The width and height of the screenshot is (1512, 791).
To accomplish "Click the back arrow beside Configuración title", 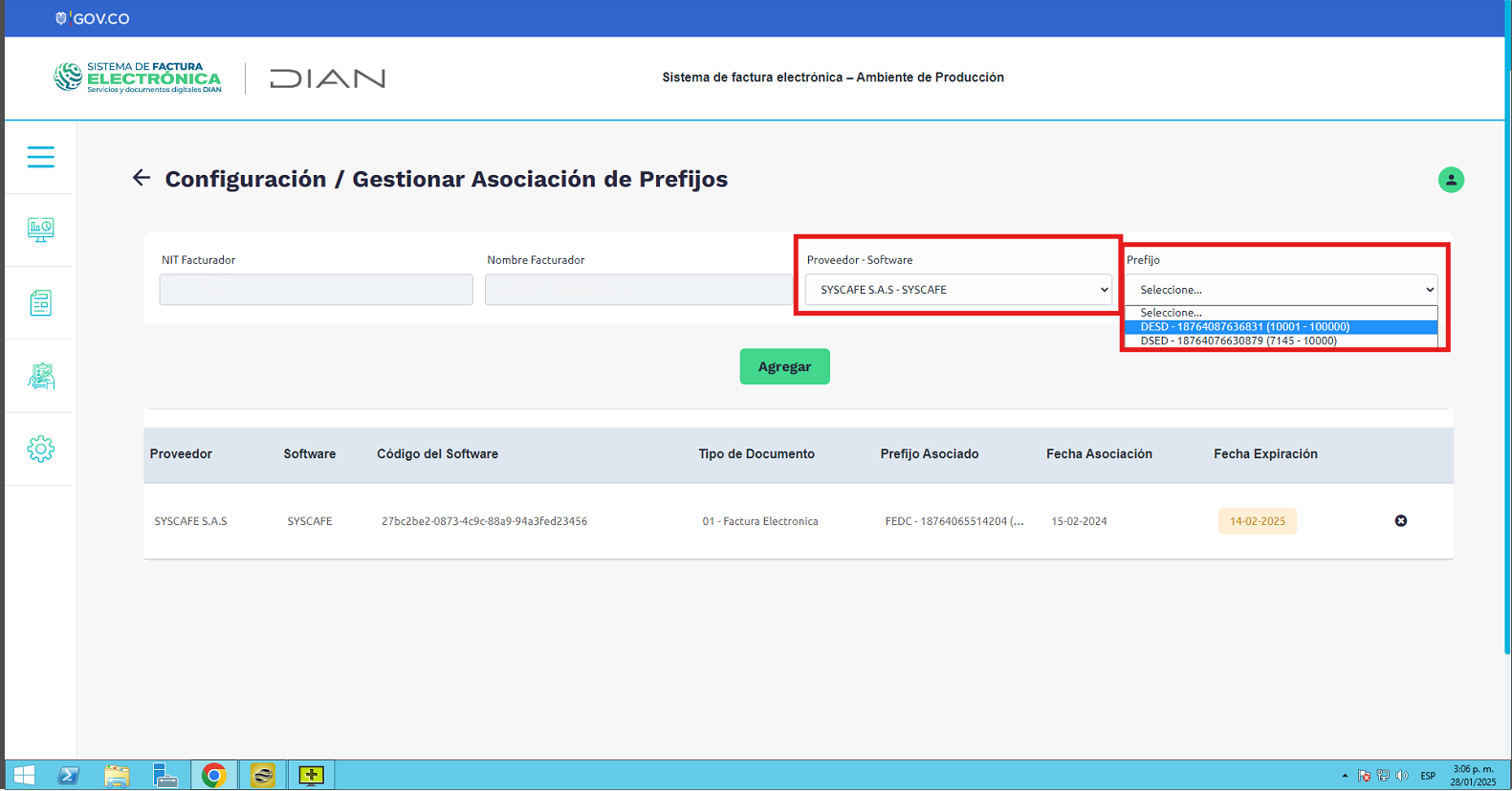I will [142, 178].
